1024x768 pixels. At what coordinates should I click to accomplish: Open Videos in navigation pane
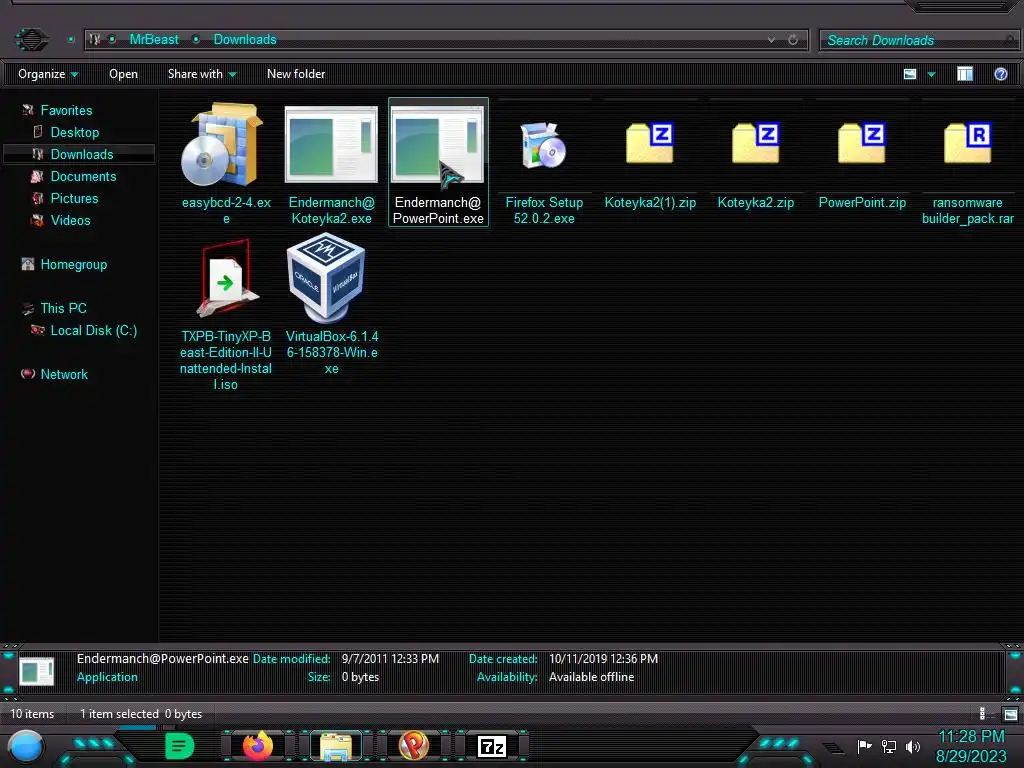tap(70, 221)
